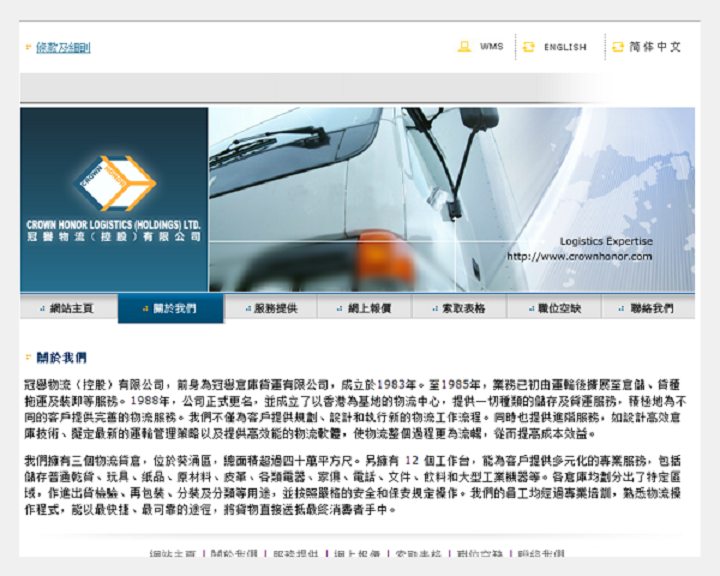Open the 條款及細則 terms link
The height and width of the screenshot is (576, 720).
point(63,47)
